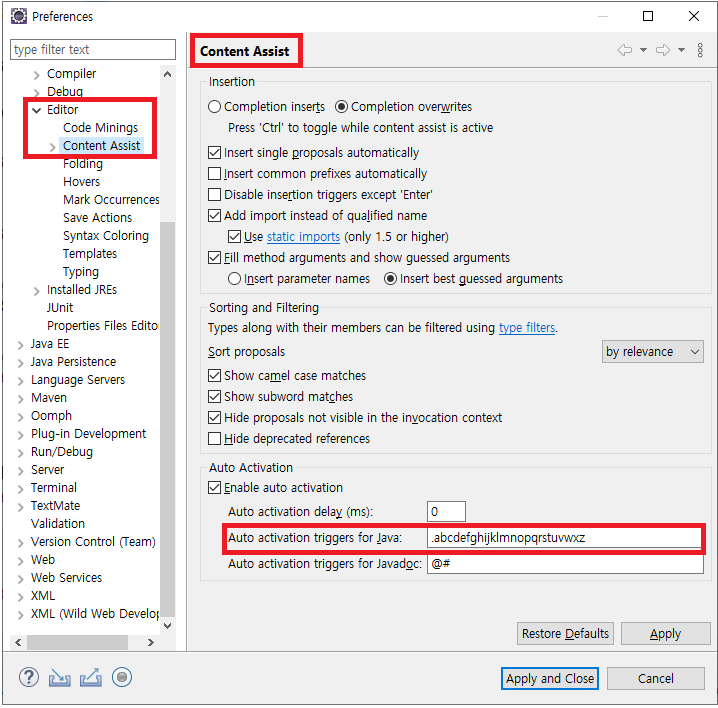Open Typing preference page
Viewport: 718px width, 708px height.
click(81, 272)
